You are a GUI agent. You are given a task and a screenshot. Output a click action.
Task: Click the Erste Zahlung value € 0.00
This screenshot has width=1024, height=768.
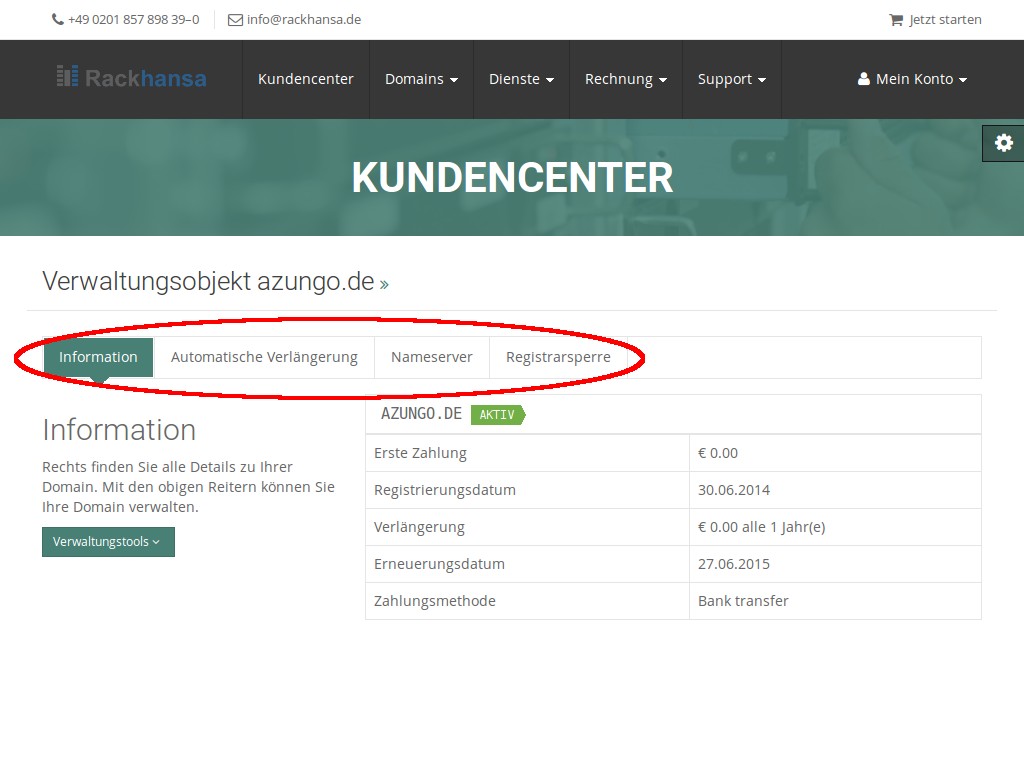[x=718, y=453]
